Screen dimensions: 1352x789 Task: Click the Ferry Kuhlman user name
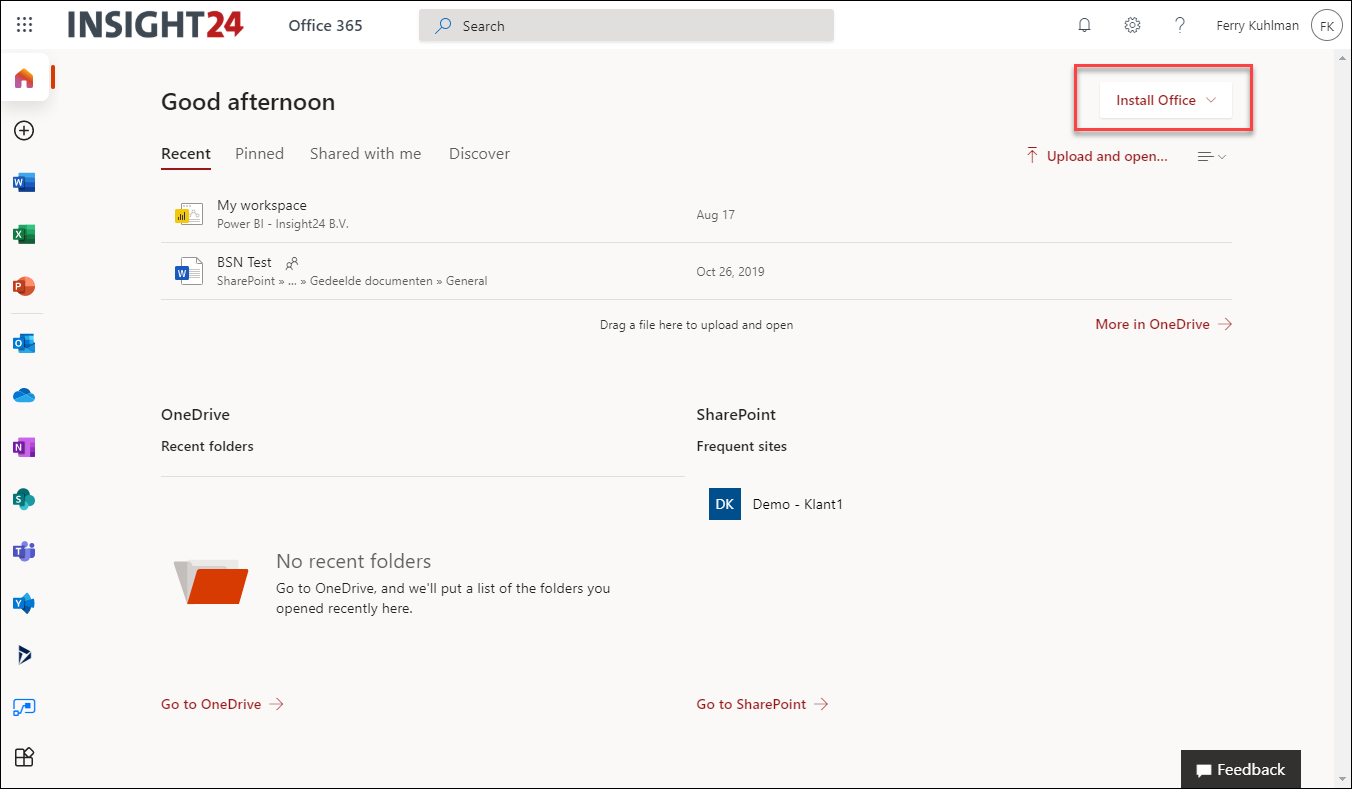(1258, 26)
